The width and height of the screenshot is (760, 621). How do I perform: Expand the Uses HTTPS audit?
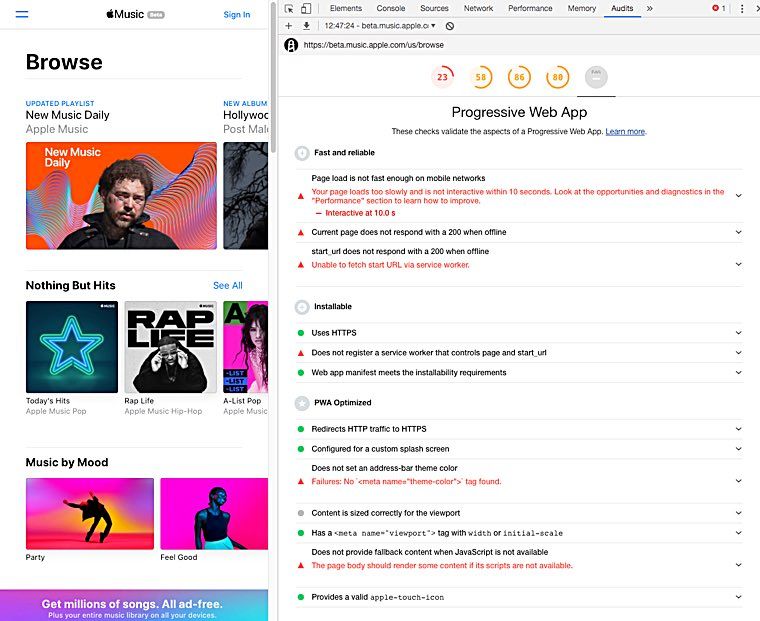[738, 333]
